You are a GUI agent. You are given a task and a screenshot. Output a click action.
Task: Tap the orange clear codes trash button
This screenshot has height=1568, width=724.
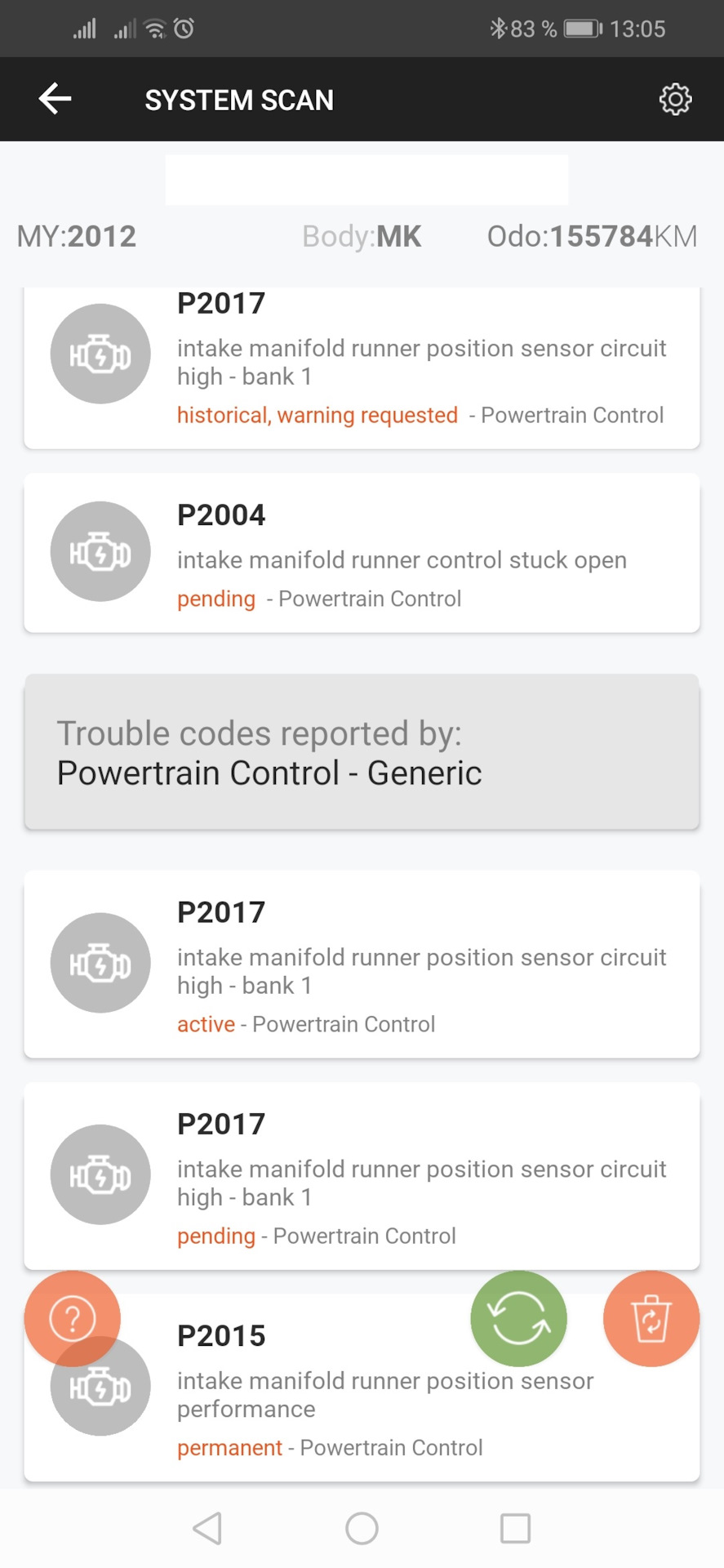coord(651,1318)
